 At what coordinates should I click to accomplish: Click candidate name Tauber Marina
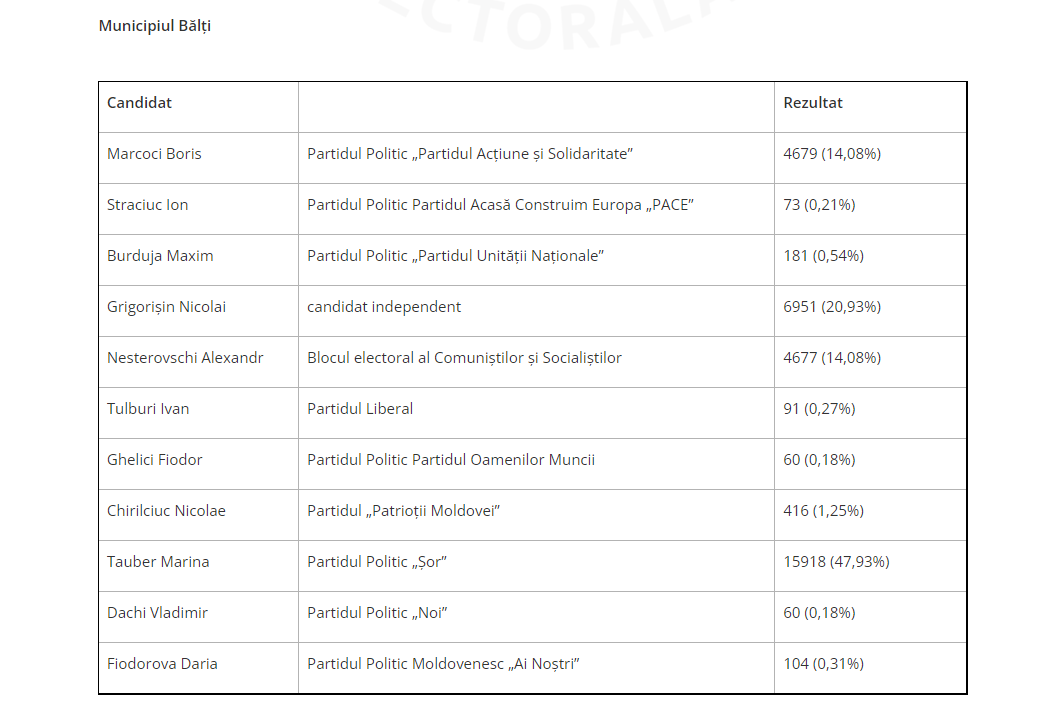click(x=158, y=561)
